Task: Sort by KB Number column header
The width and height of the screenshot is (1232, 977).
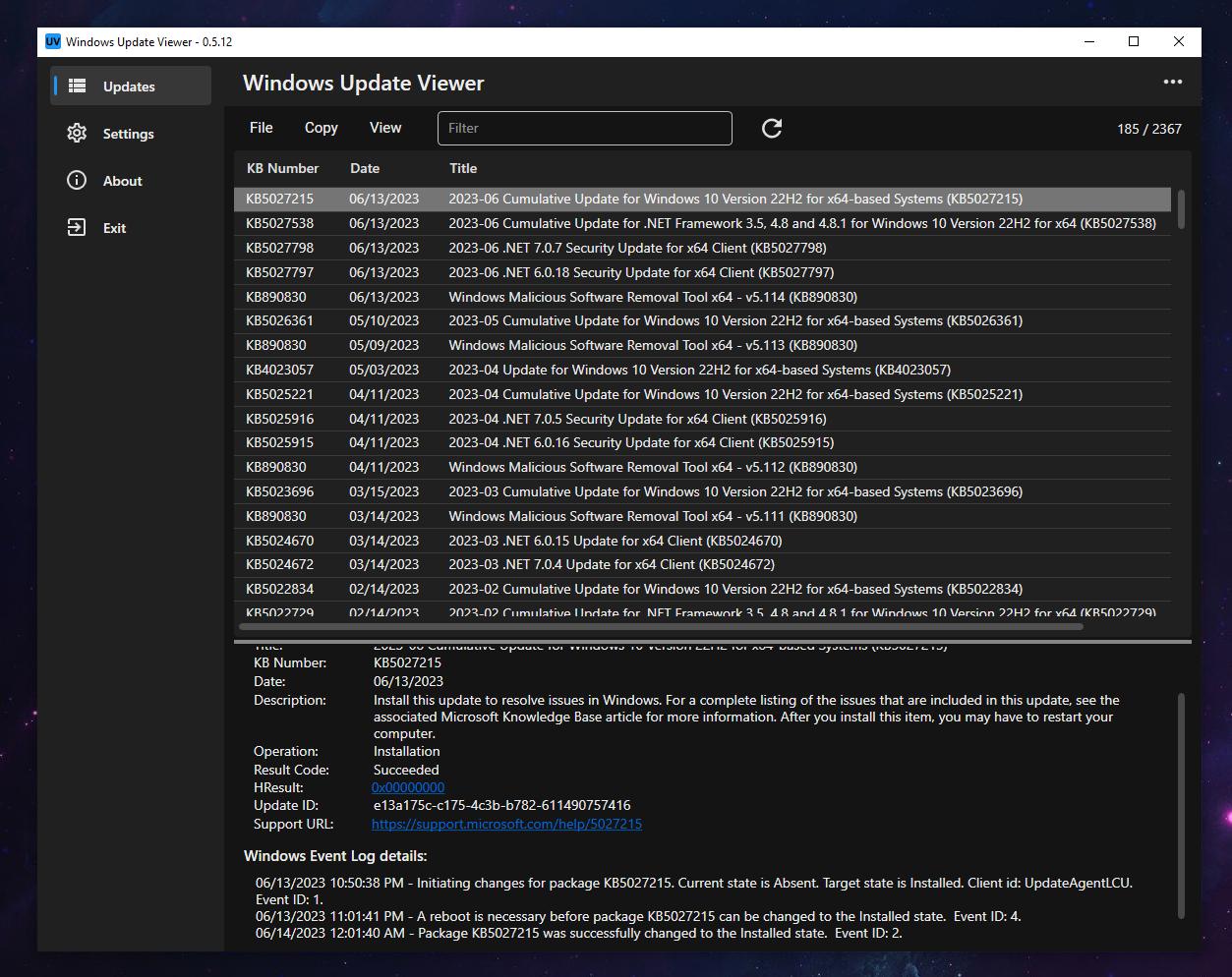Action: (282, 168)
